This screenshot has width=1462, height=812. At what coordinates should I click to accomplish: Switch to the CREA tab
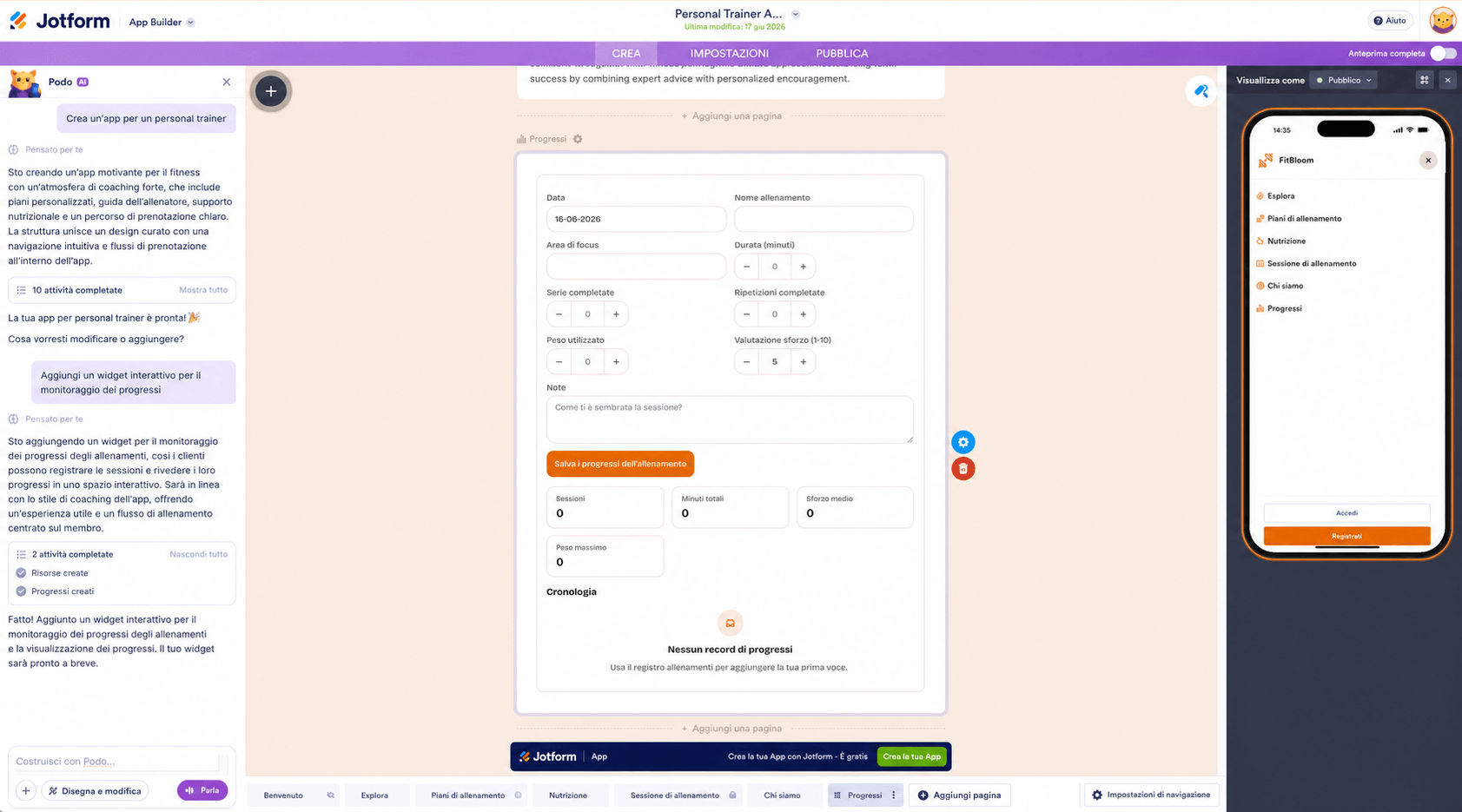pyautogui.click(x=626, y=53)
